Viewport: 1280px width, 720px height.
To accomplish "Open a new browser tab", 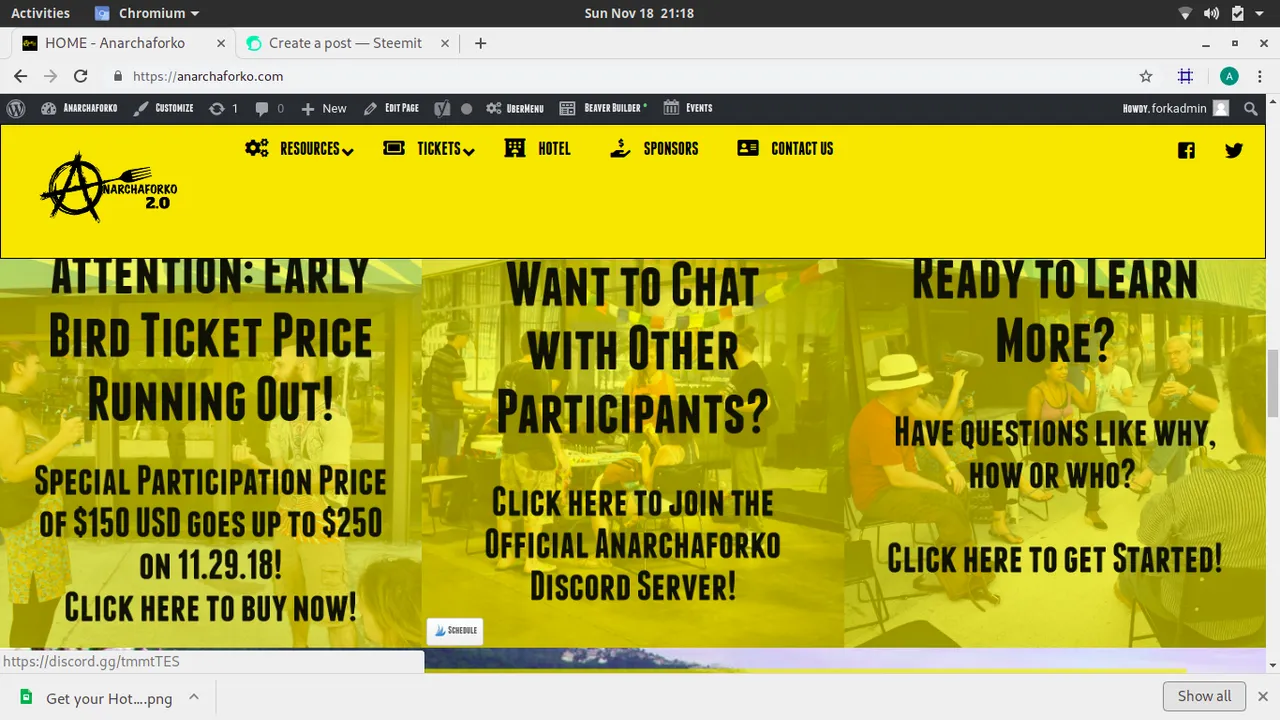I will pyautogui.click(x=481, y=43).
